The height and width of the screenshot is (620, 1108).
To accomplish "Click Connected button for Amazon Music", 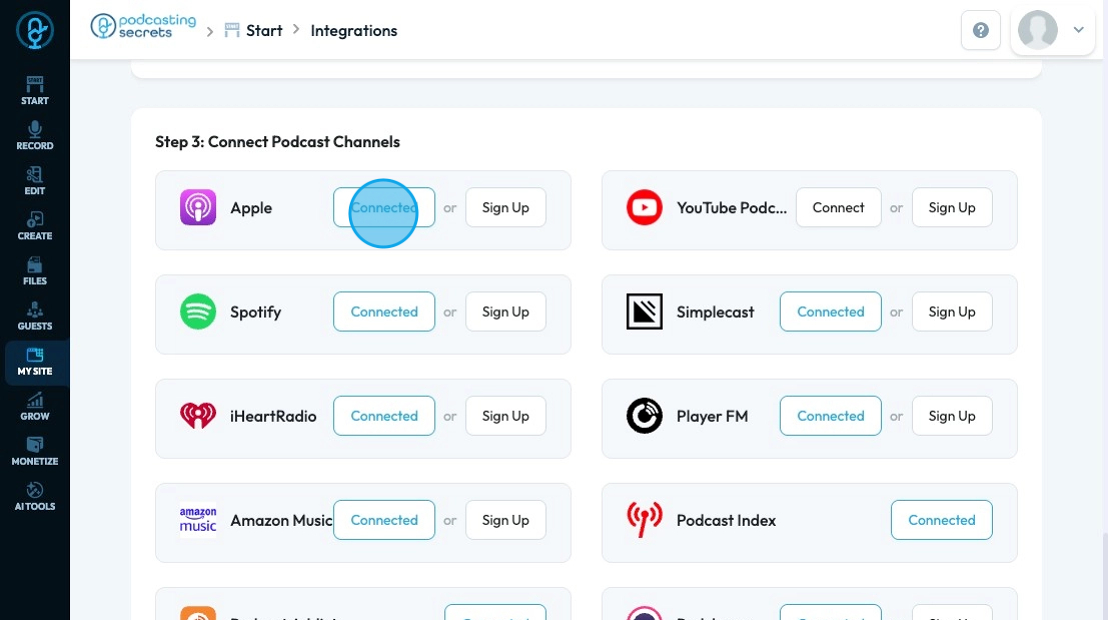I will click(x=384, y=520).
